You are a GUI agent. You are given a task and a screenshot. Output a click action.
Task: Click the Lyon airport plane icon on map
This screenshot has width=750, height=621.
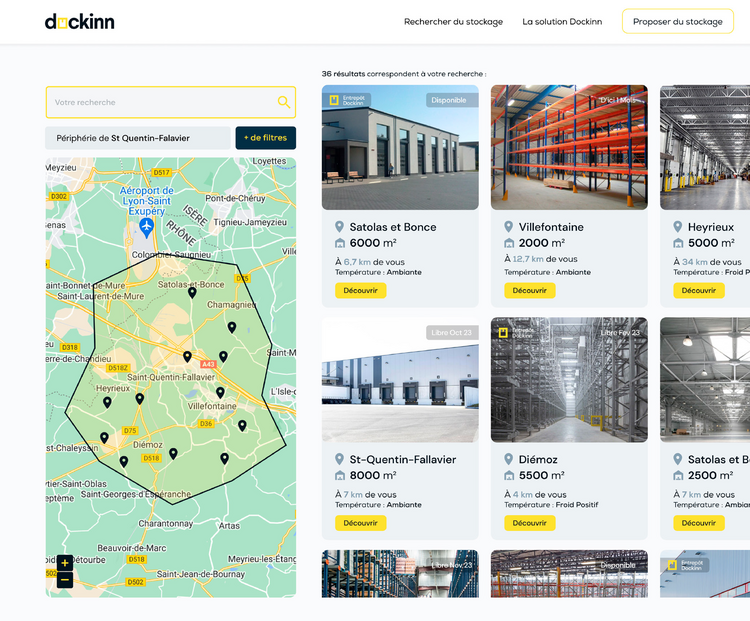click(x=146, y=227)
